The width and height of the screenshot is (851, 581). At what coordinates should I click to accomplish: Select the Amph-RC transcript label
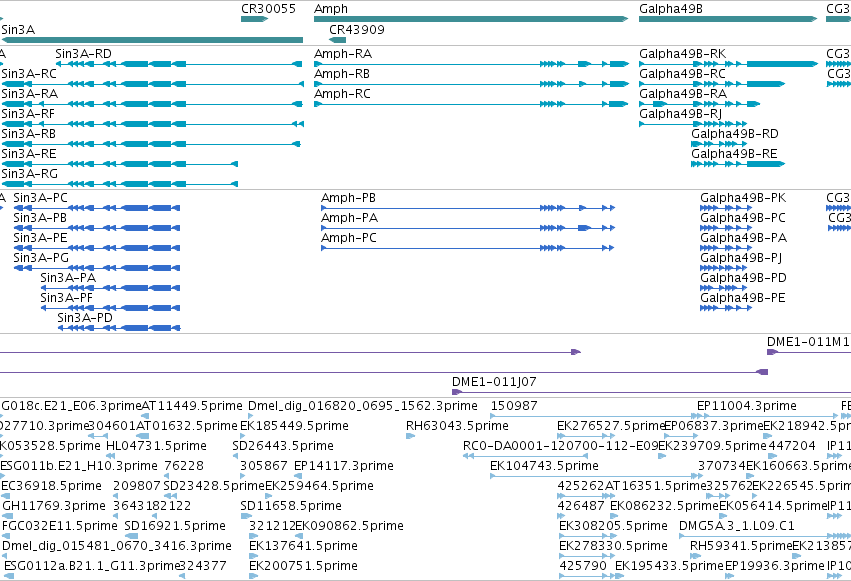[x=342, y=94]
